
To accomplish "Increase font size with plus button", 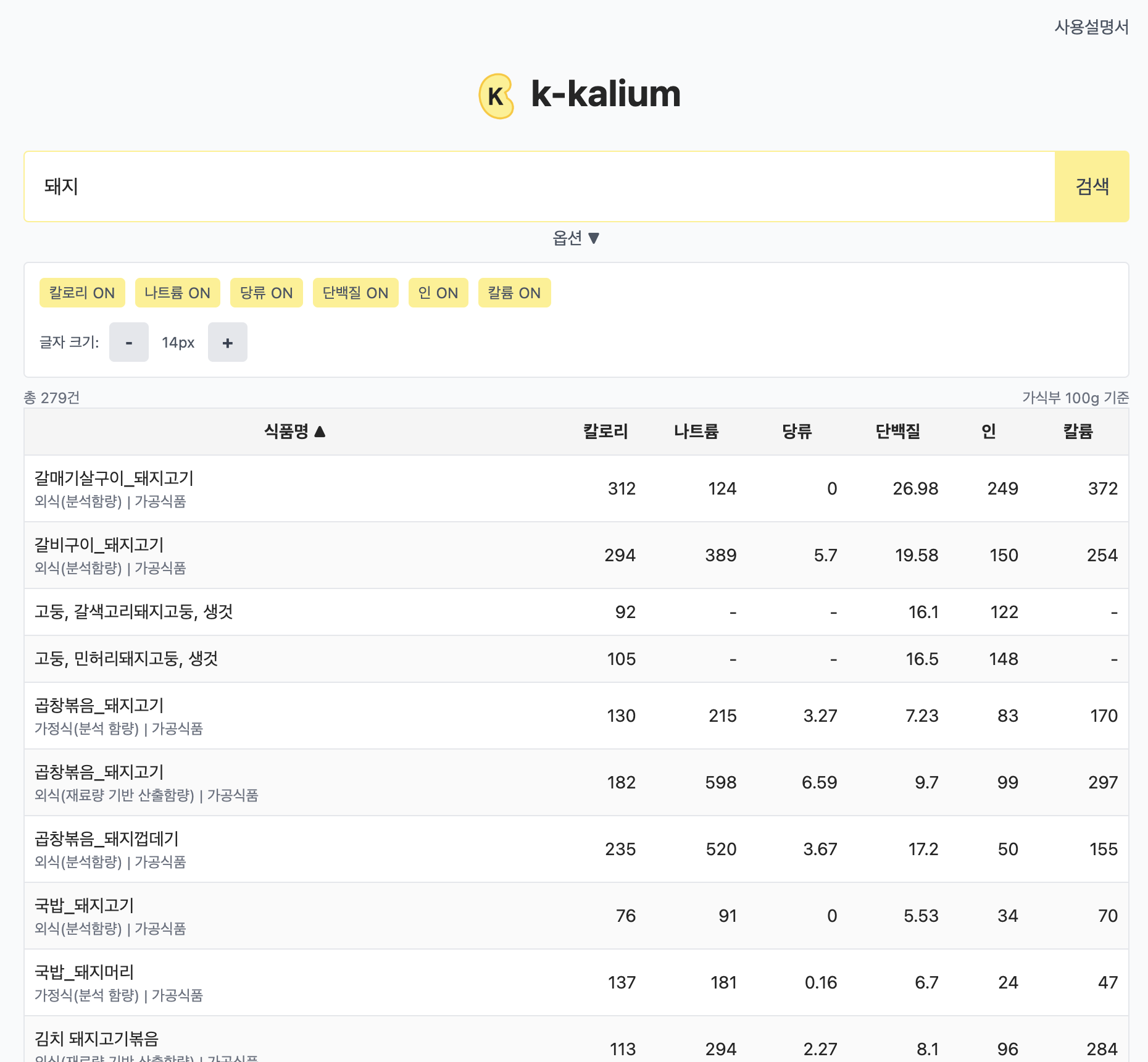I will 227,342.
